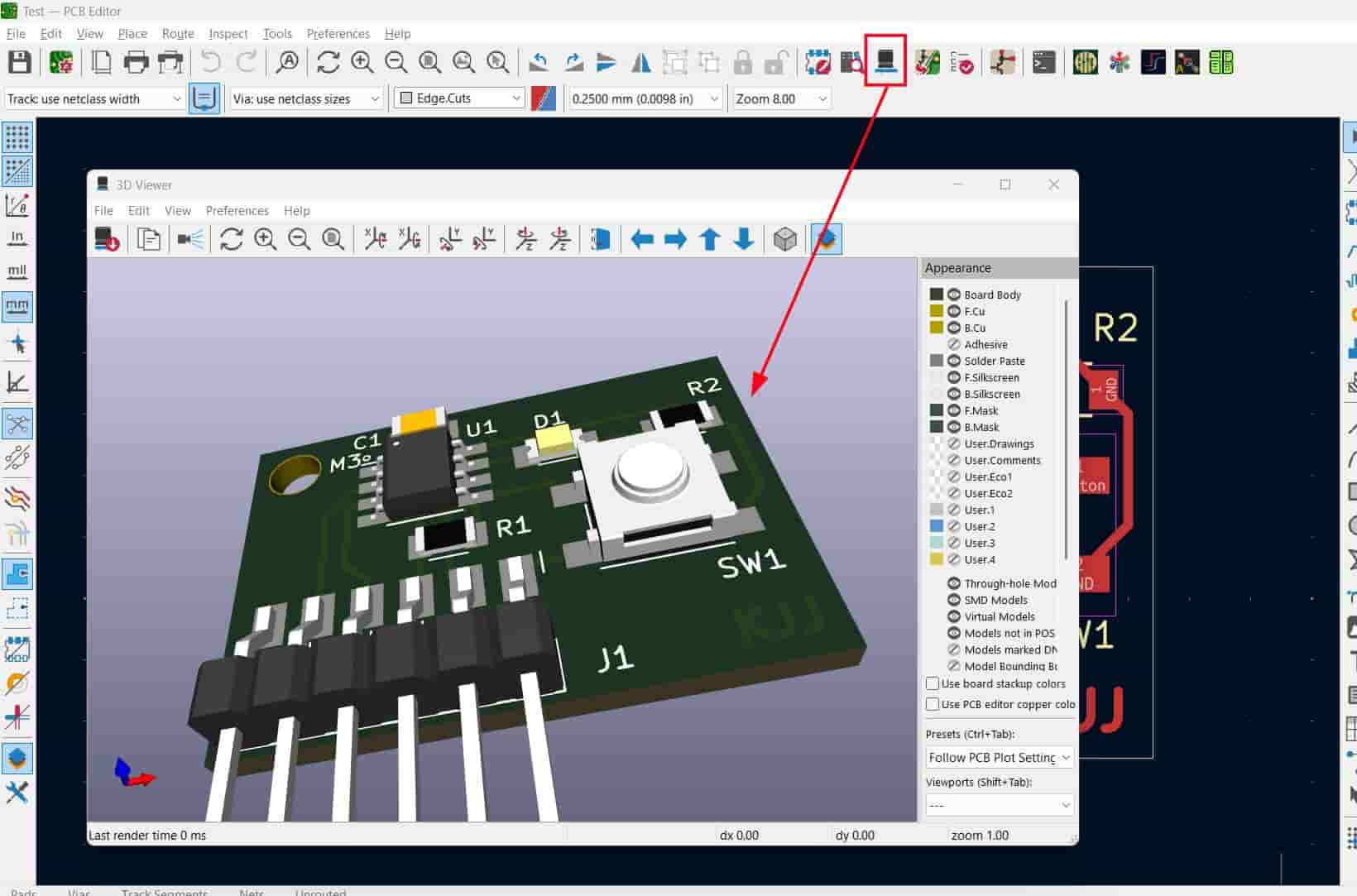This screenshot has width=1357, height=896.
Task: Toggle auto track width button
Action: [204, 98]
